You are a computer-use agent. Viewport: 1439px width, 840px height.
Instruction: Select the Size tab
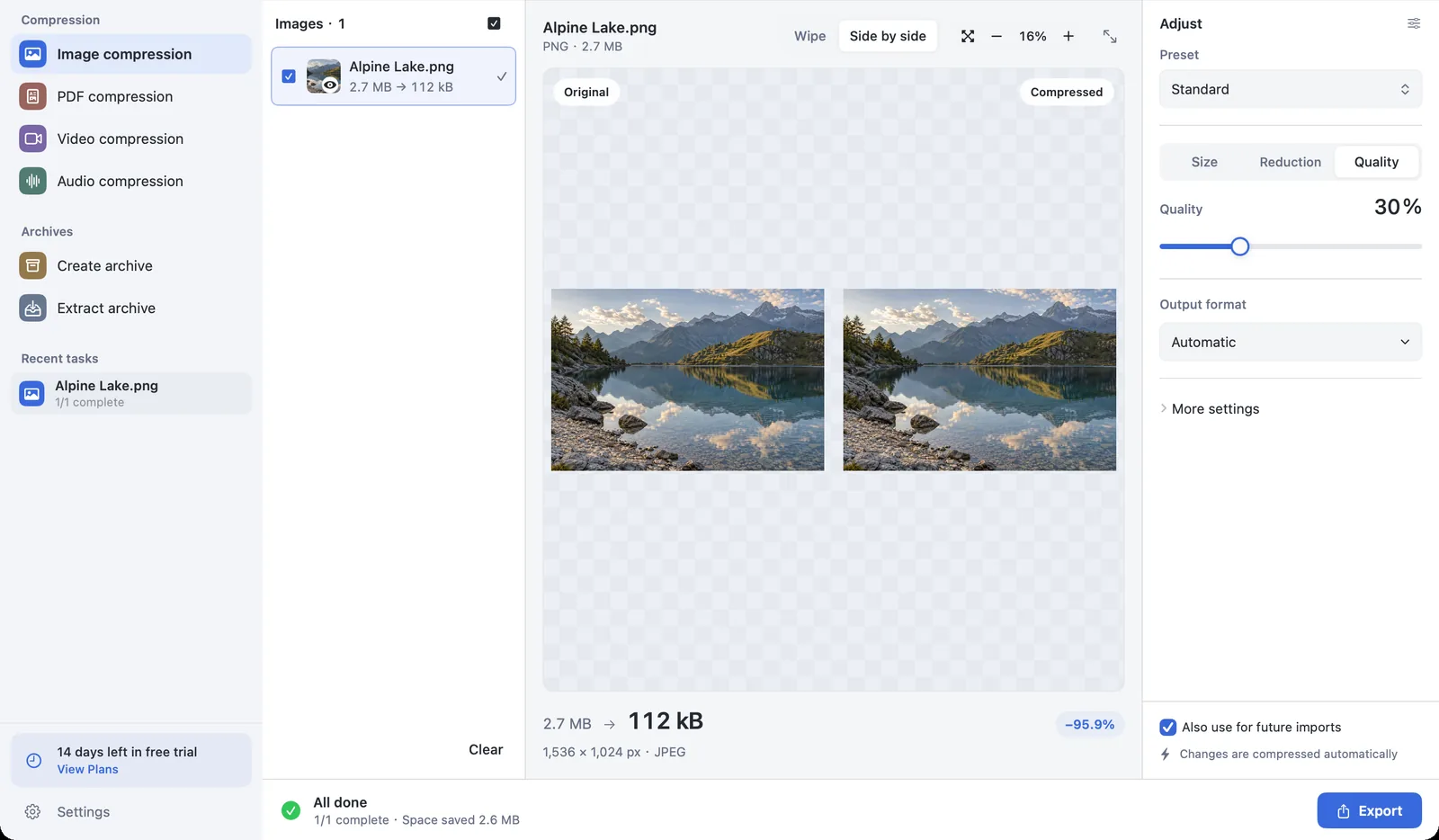coord(1204,162)
